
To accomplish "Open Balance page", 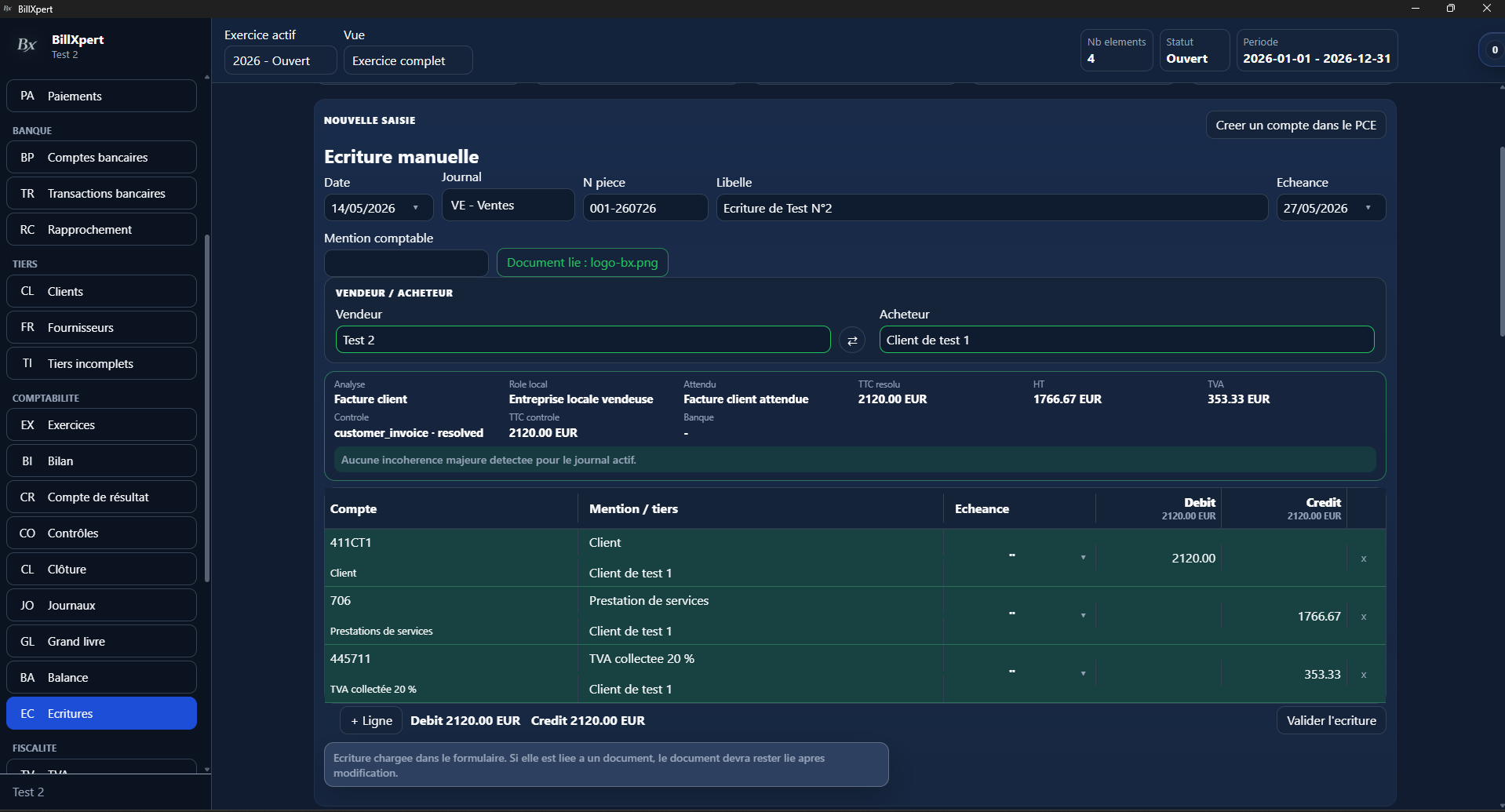I will (x=101, y=677).
